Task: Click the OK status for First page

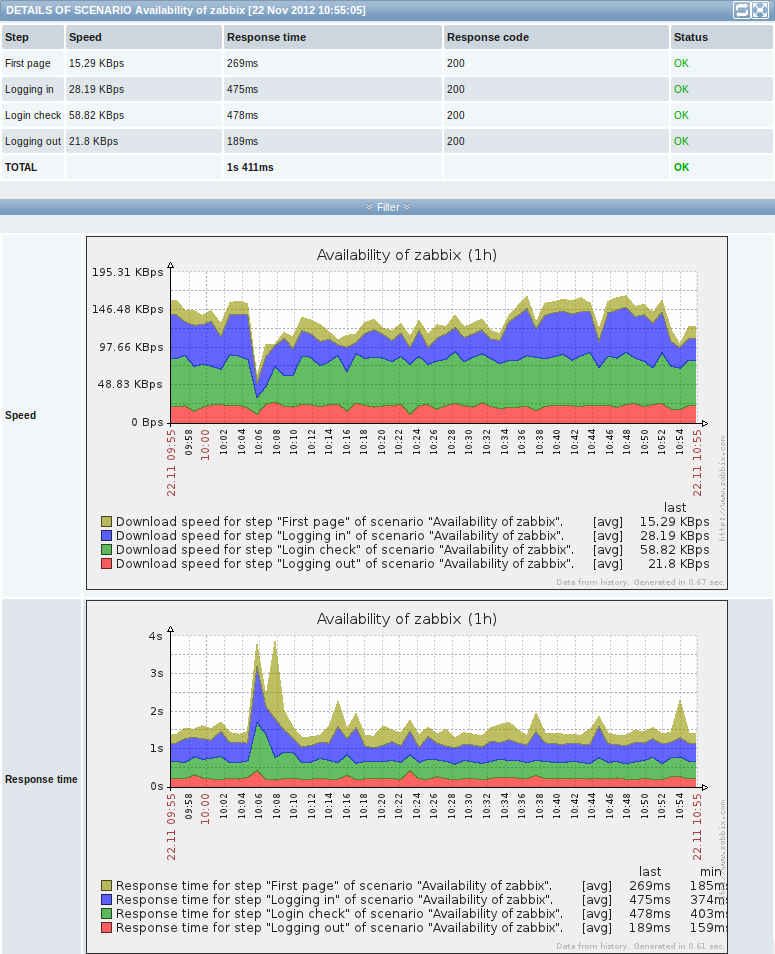Action: coord(681,63)
